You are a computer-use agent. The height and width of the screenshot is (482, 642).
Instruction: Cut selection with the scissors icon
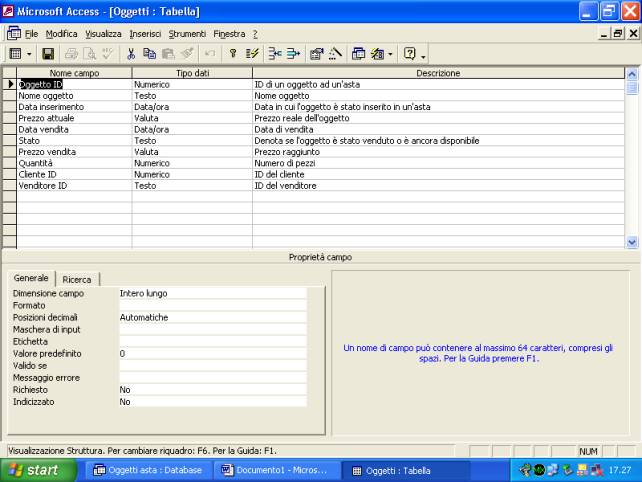(x=131, y=54)
